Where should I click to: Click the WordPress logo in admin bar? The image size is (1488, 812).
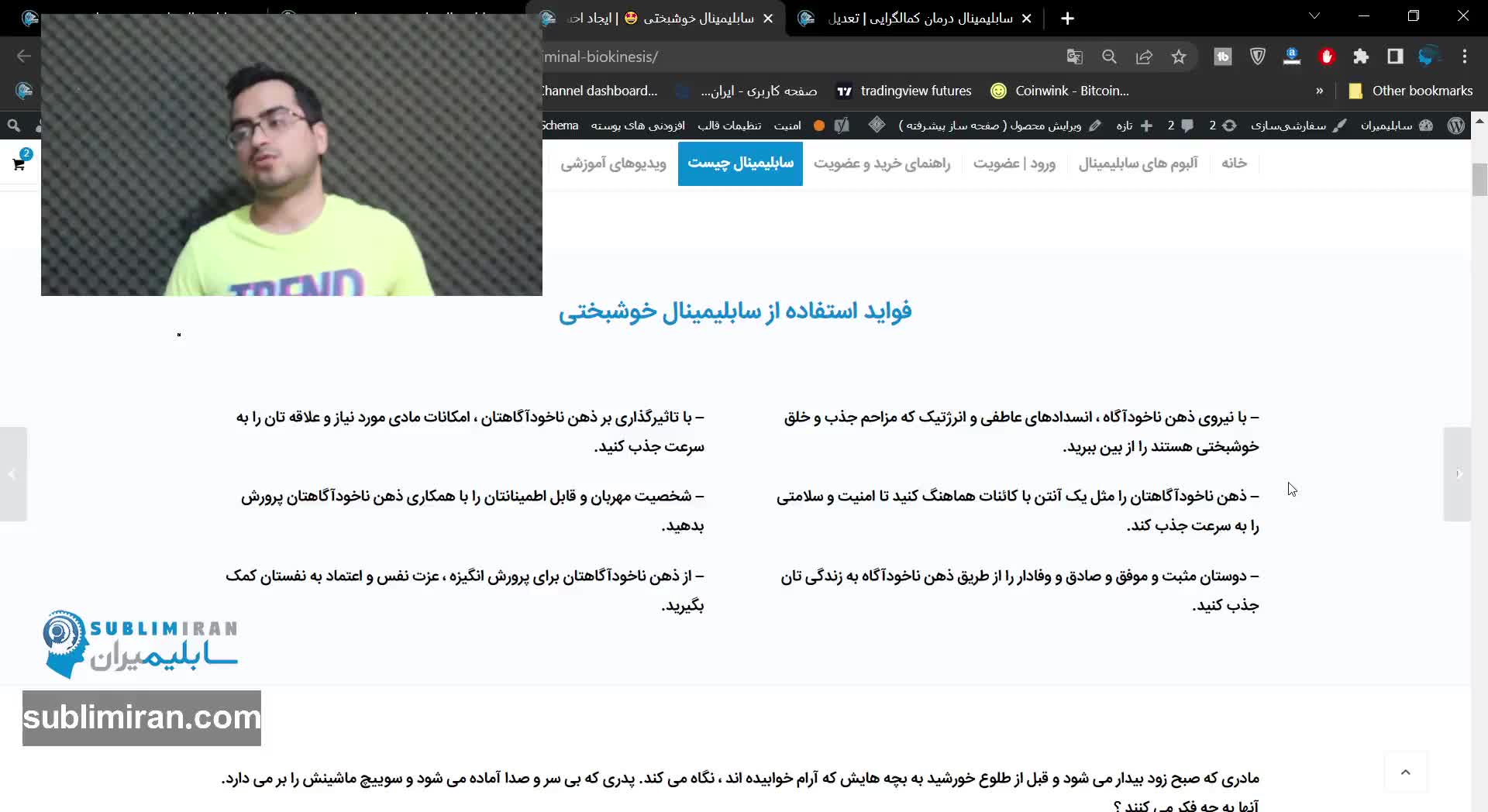pyautogui.click(x=1456, y=126)
